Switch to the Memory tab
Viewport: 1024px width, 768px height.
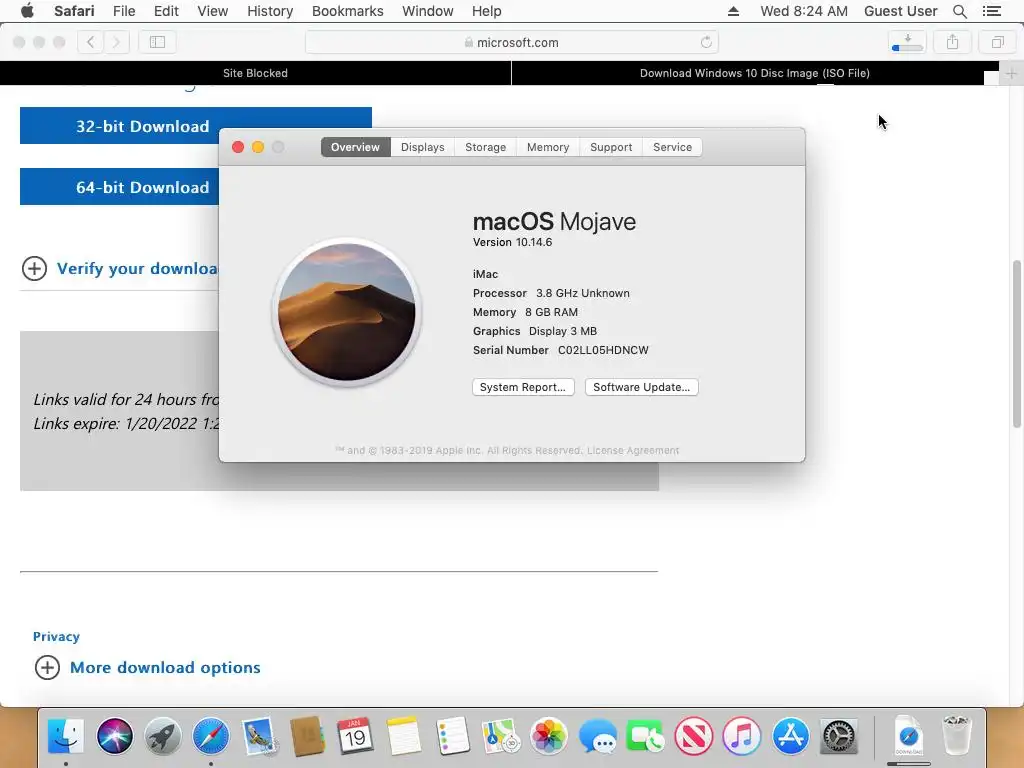point(548,147)
